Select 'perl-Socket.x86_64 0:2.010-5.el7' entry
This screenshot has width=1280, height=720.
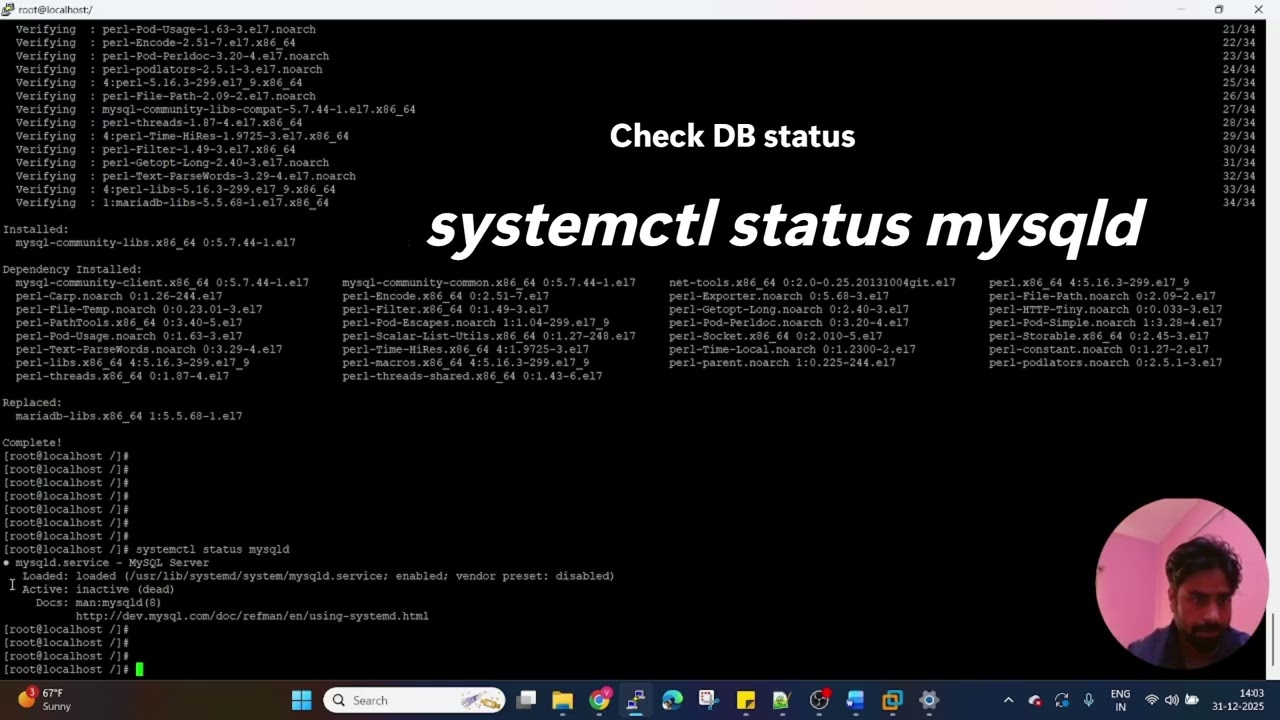(x=776, y=336)
